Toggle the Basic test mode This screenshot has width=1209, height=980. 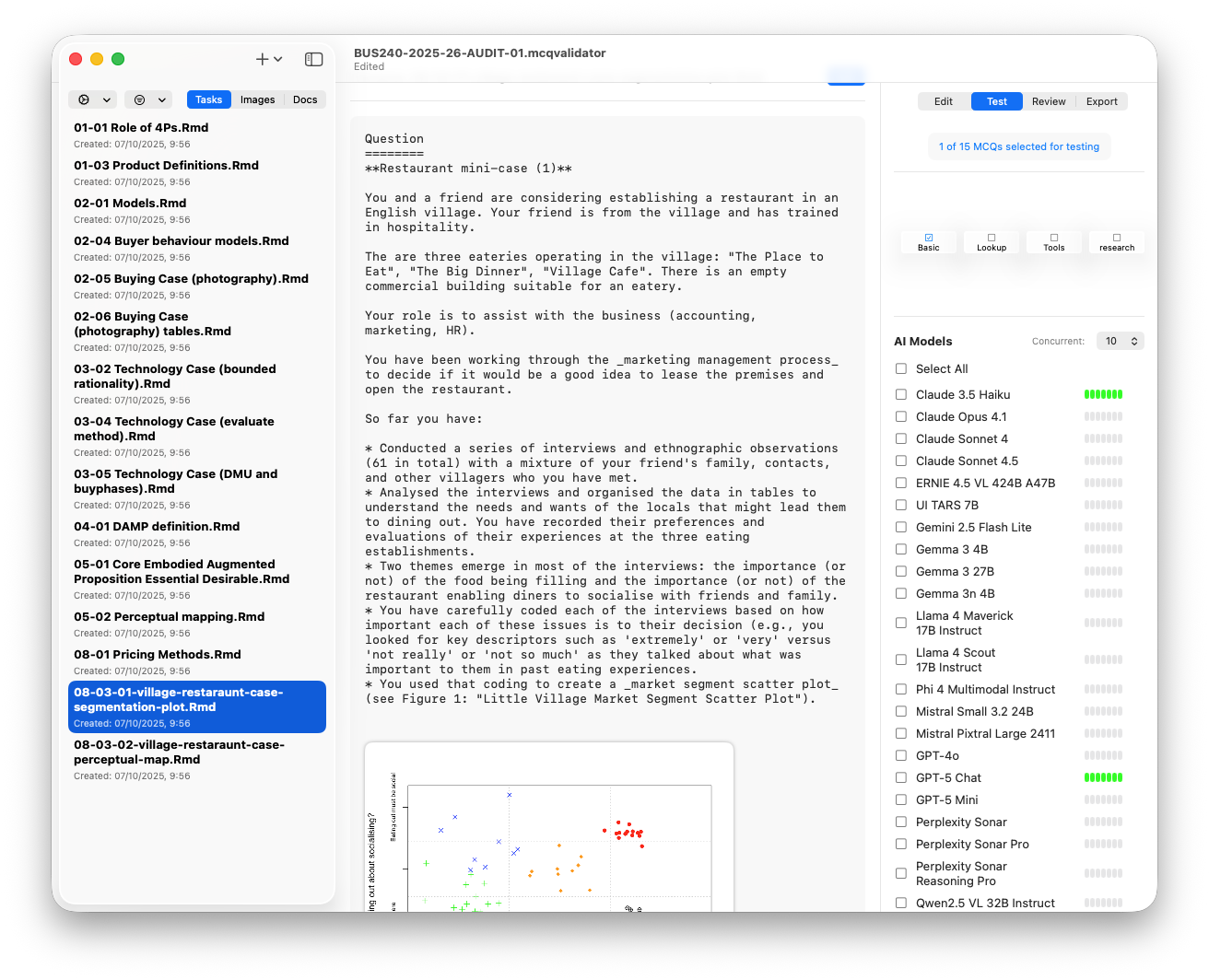929,242
